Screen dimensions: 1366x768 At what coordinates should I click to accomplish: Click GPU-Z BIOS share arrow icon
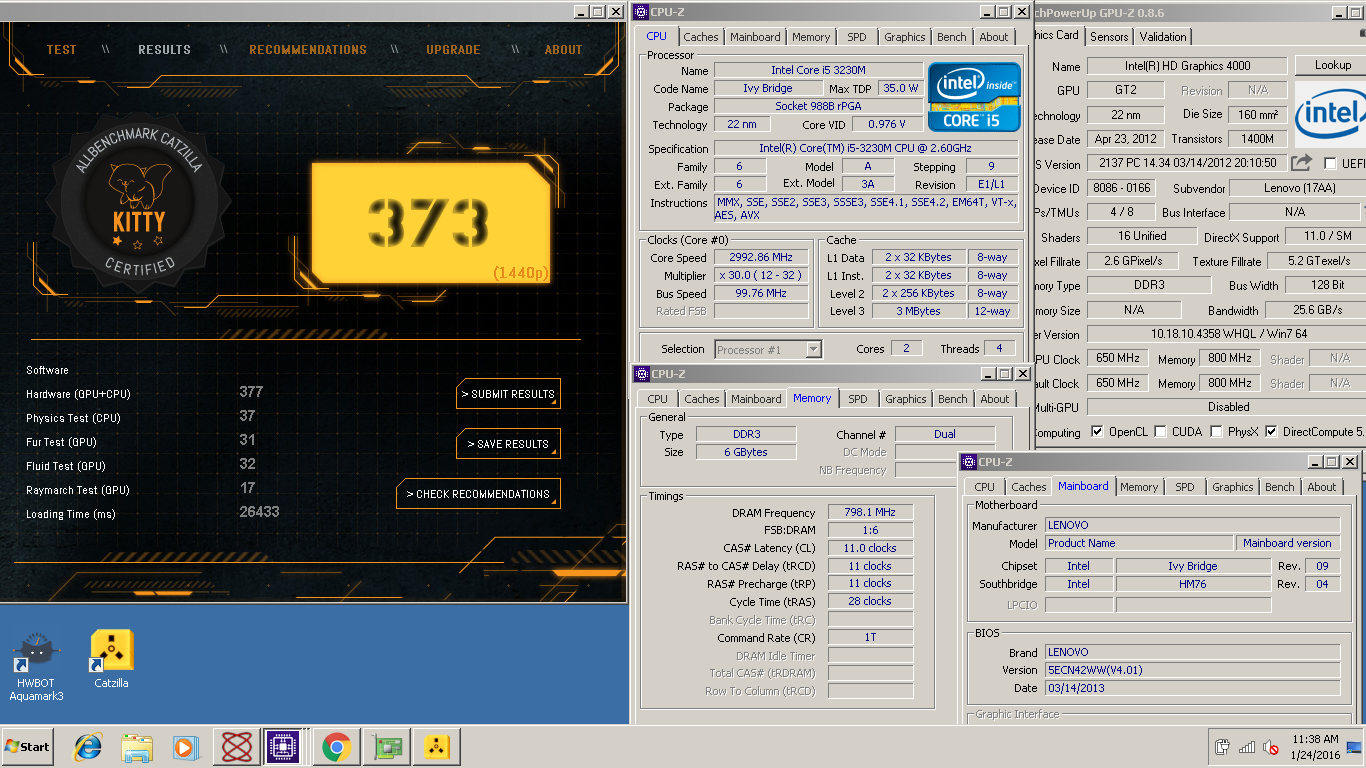[x=1301, y=163]
